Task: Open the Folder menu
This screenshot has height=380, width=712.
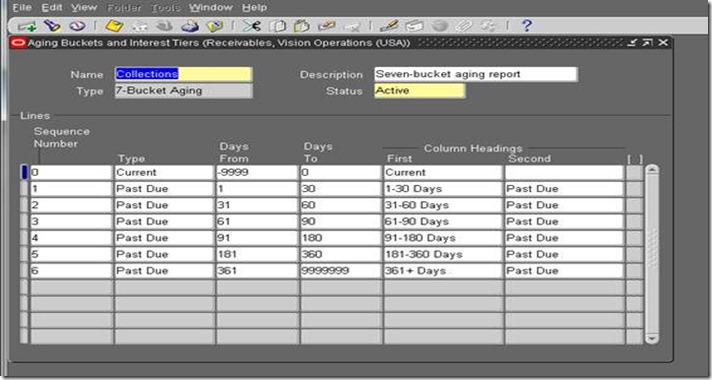Action: [x=124, y=8]
